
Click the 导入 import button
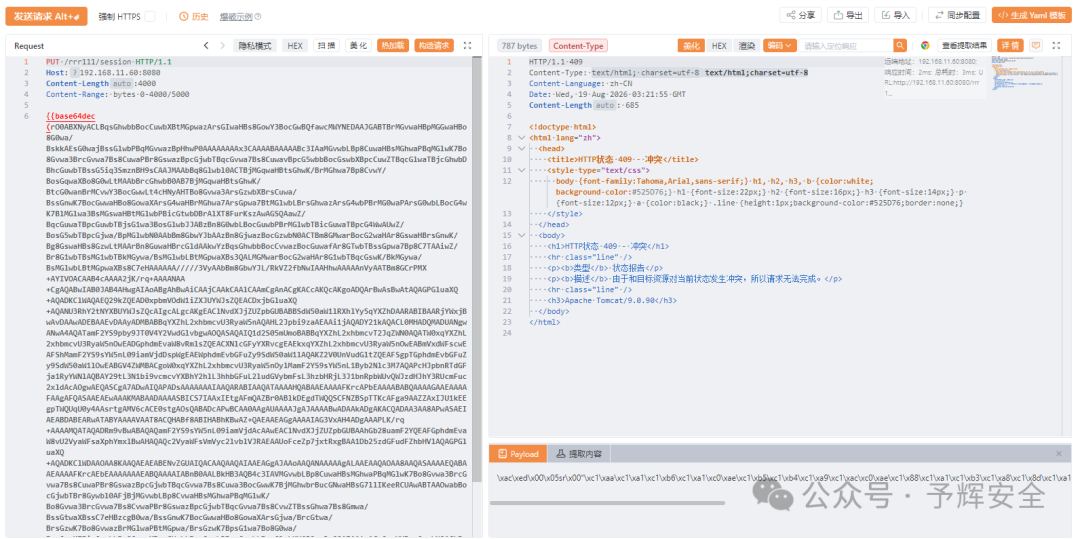coord(895,15)
